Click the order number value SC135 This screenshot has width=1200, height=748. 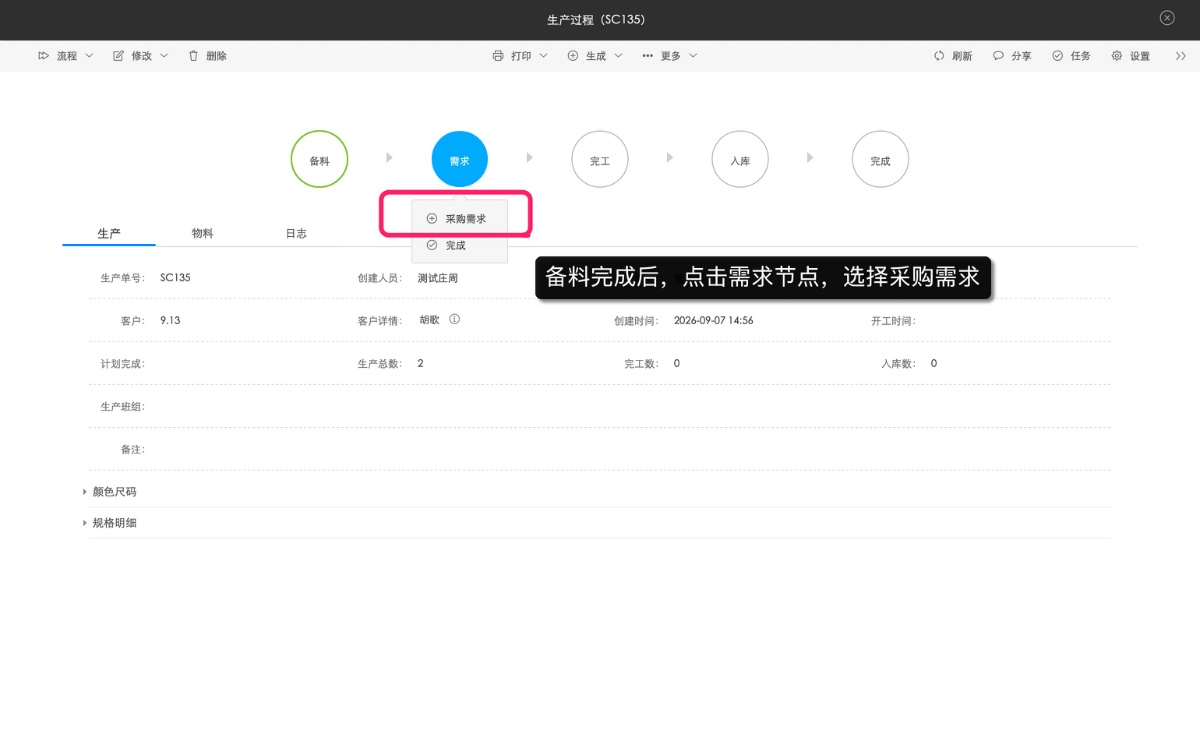click(175, 278)
